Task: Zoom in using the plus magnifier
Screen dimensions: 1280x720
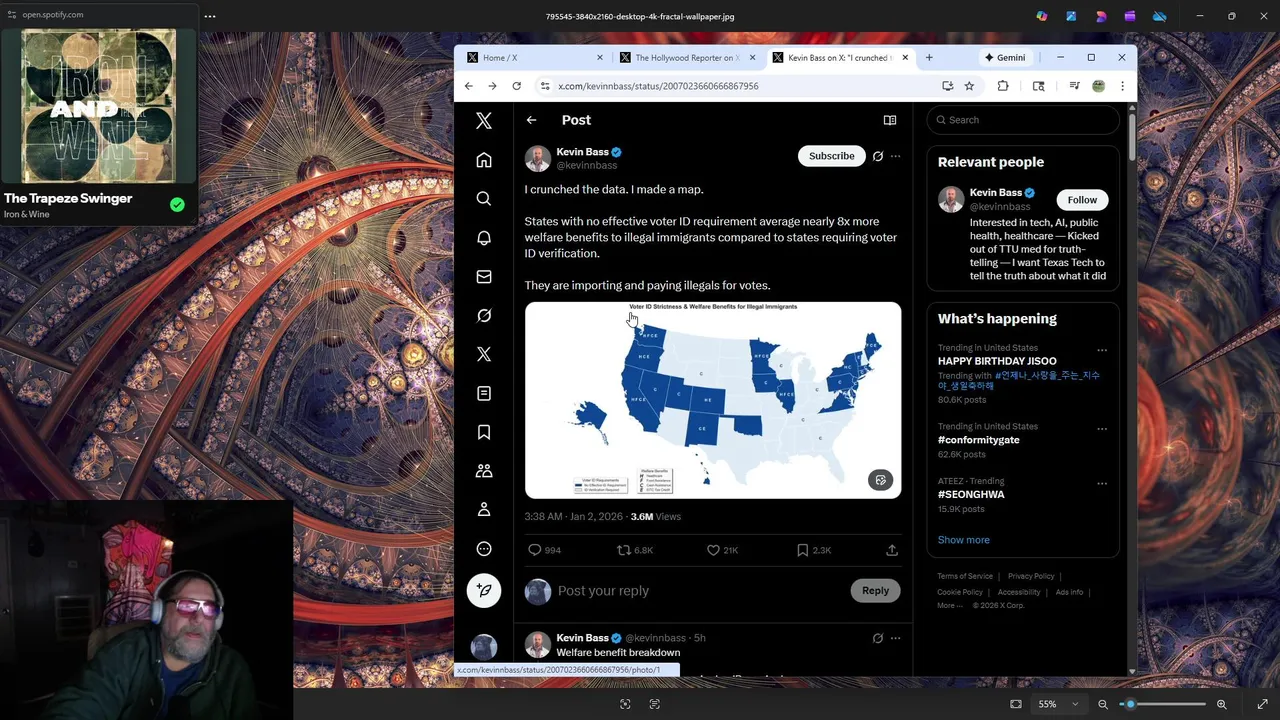Action: click(x=1221, y=704)
